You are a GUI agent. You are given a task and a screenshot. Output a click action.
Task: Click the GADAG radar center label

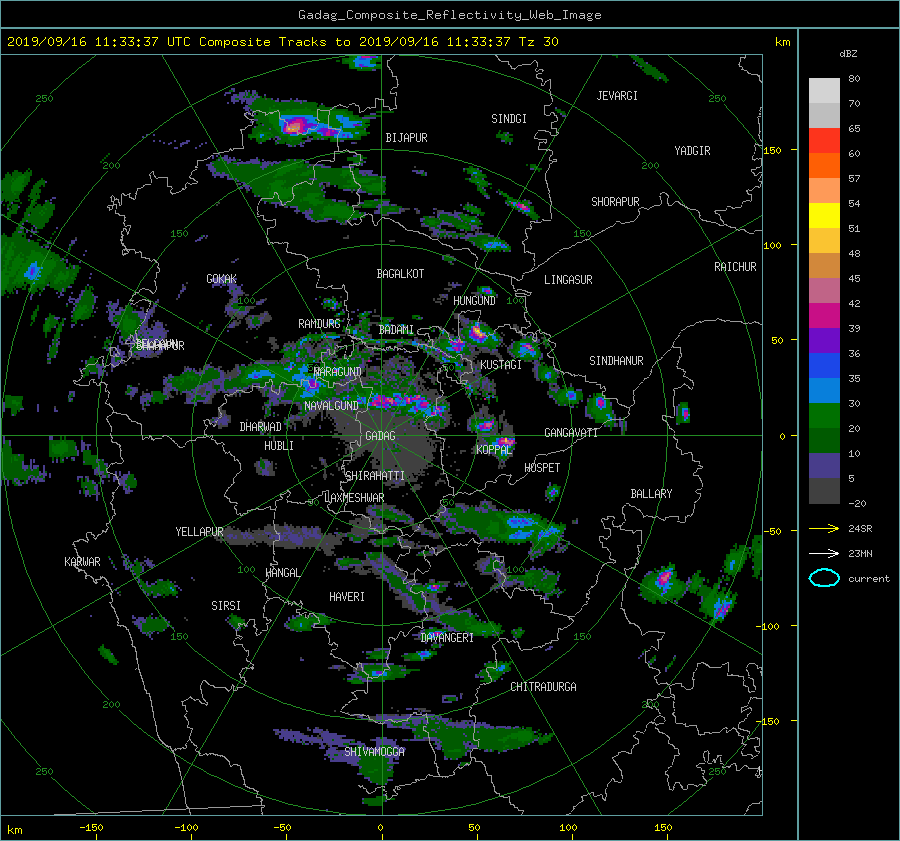click(380, 436)
